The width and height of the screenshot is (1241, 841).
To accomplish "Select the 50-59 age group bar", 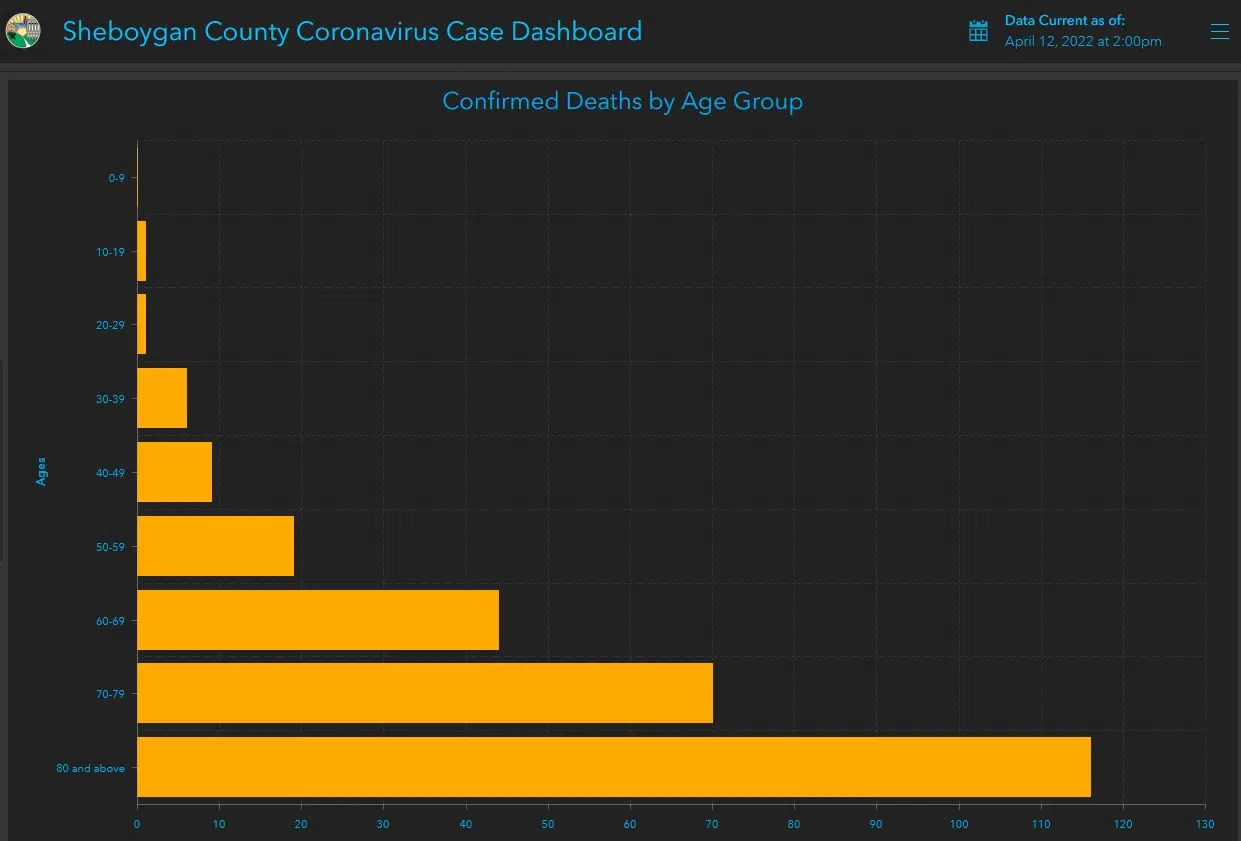I will 215,546.
